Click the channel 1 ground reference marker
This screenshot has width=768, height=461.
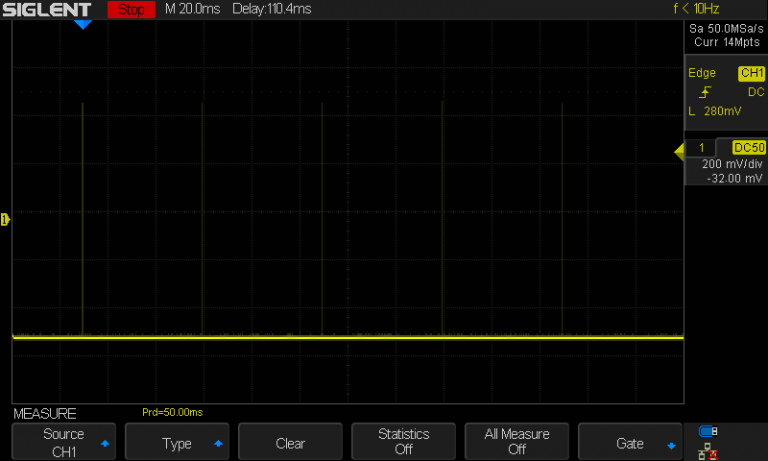click(x=5, y=219)
